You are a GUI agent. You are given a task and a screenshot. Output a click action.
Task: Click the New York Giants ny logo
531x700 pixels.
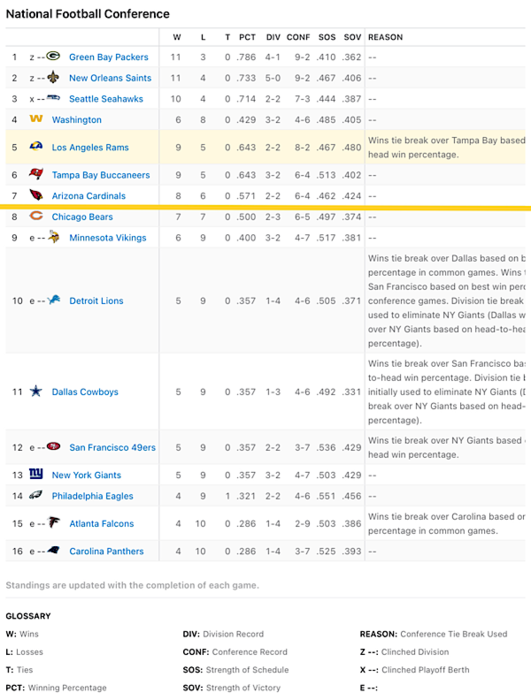(x=36, y=474)
